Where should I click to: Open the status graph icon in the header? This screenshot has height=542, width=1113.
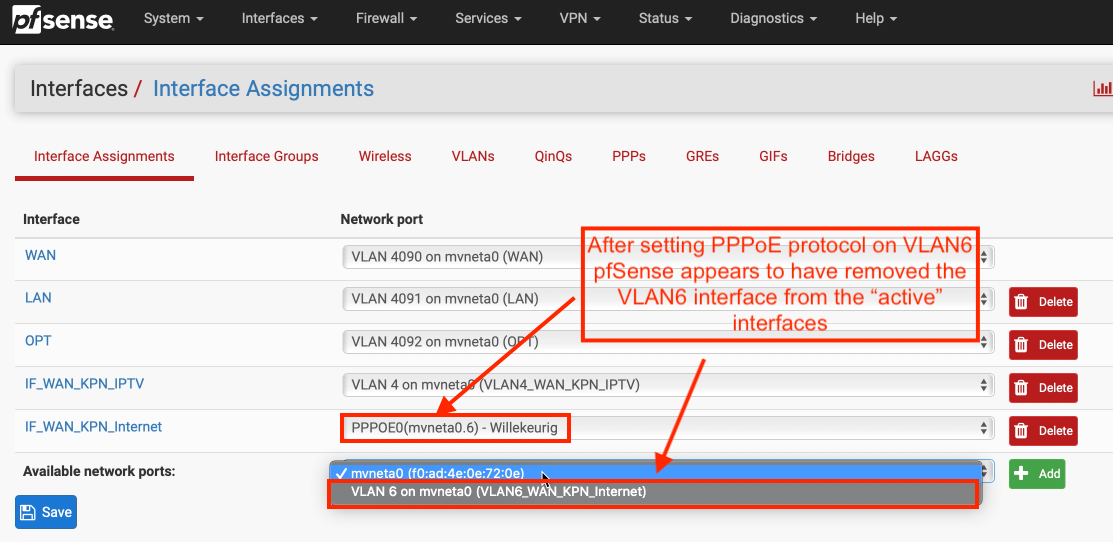[x=1103, y=89]
